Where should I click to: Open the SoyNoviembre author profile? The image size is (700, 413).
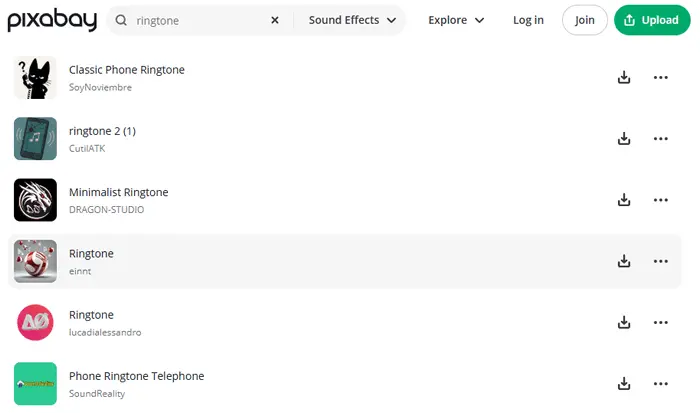point(100,88)
